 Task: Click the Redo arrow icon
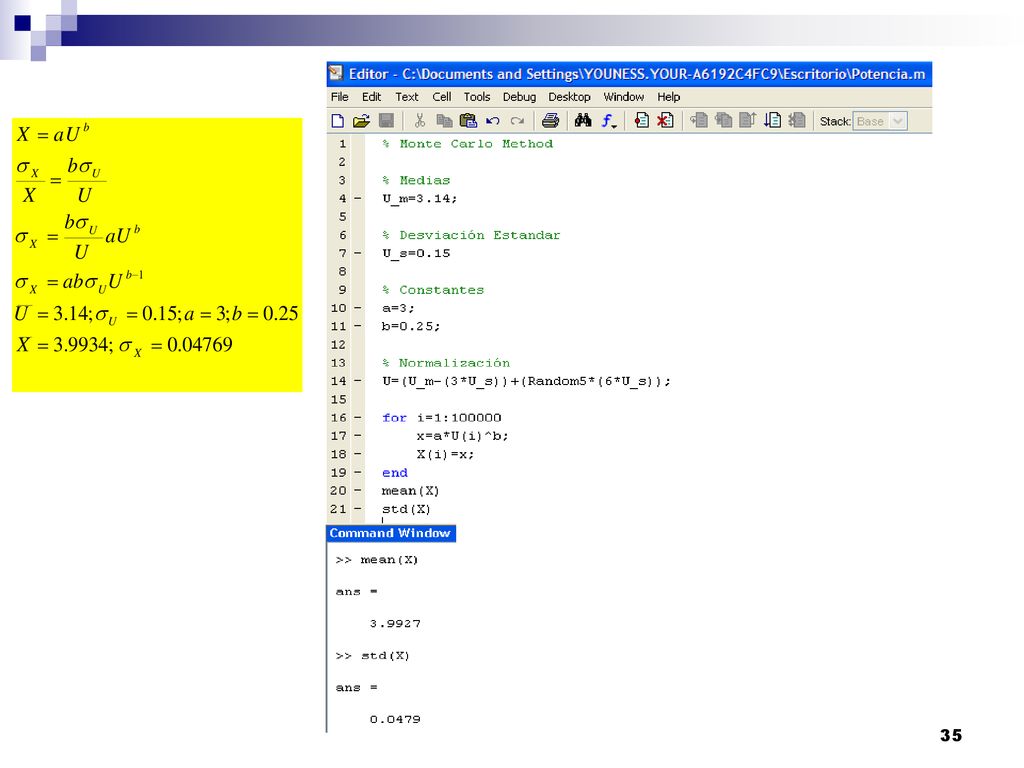pos(517,121)
